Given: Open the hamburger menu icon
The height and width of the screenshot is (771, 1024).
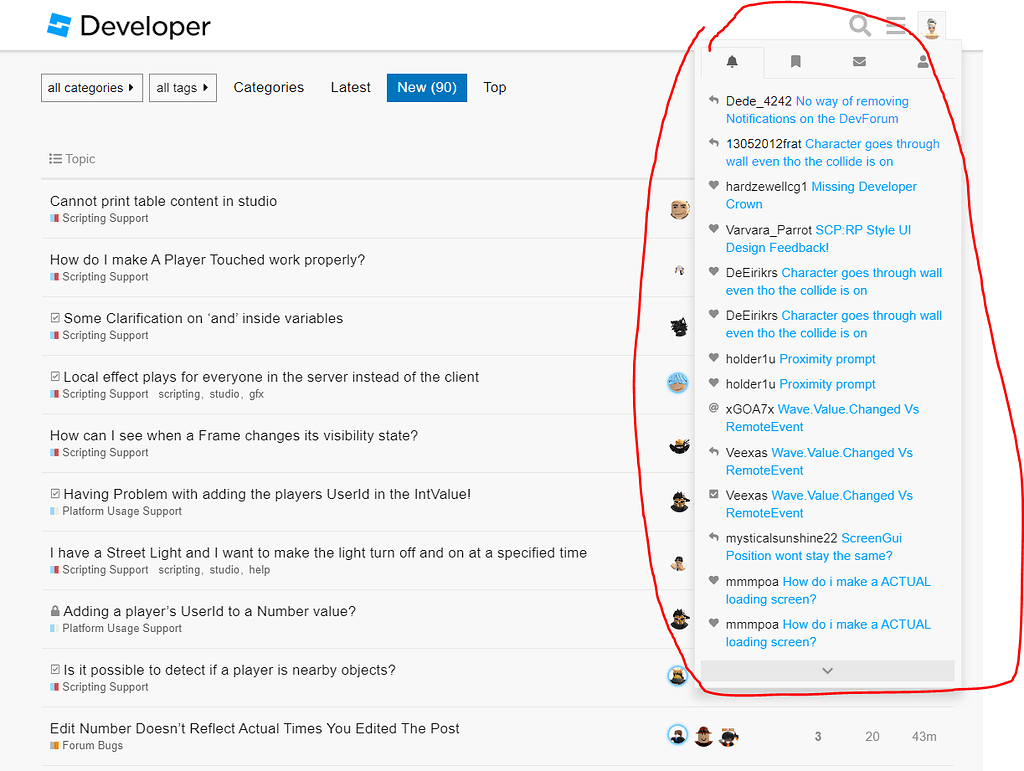Looking at the screenshot, I should [x=897, y=26].
